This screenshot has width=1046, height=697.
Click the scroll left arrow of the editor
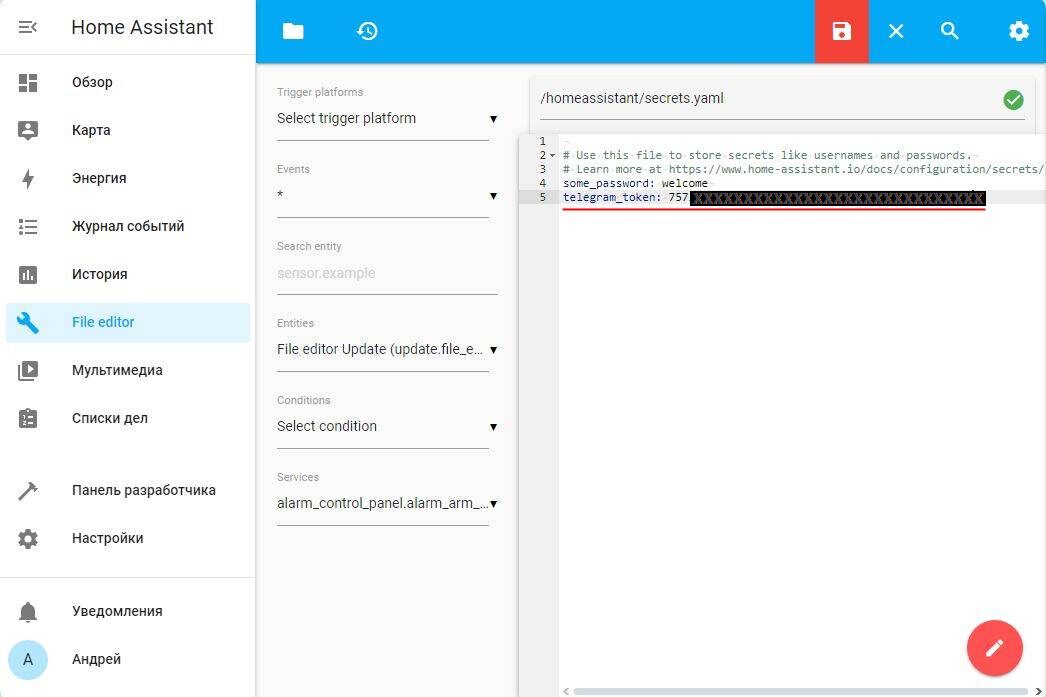pos(566,692)
